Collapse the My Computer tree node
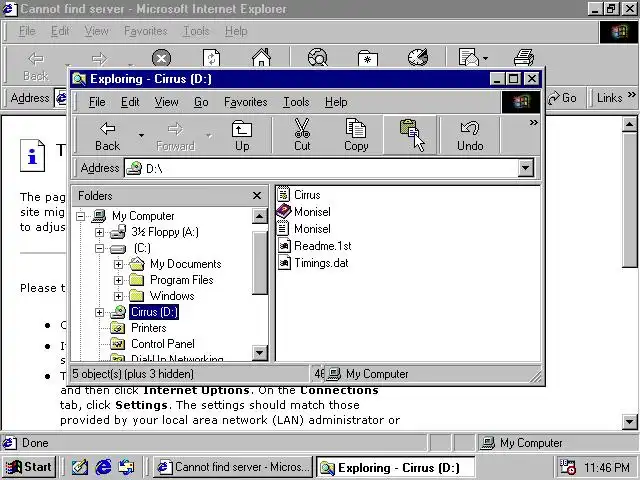 (81, 216)
